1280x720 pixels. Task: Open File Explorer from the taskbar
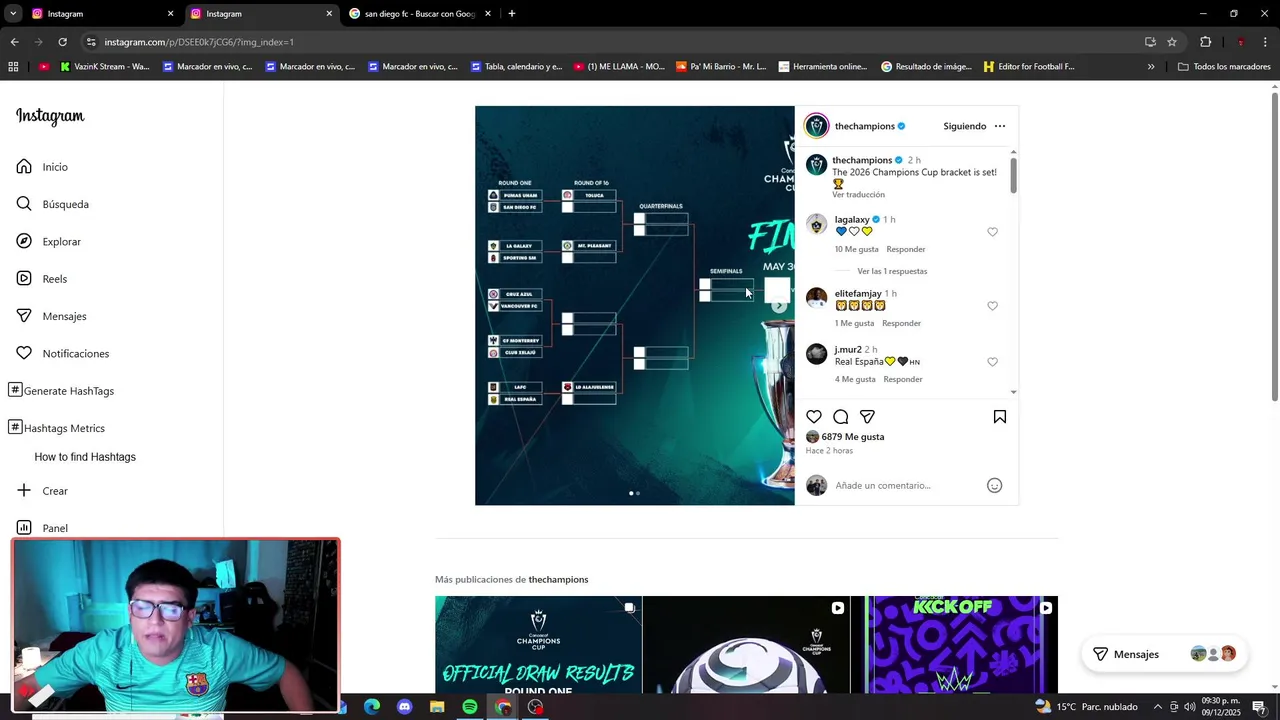tap(437, 707)
